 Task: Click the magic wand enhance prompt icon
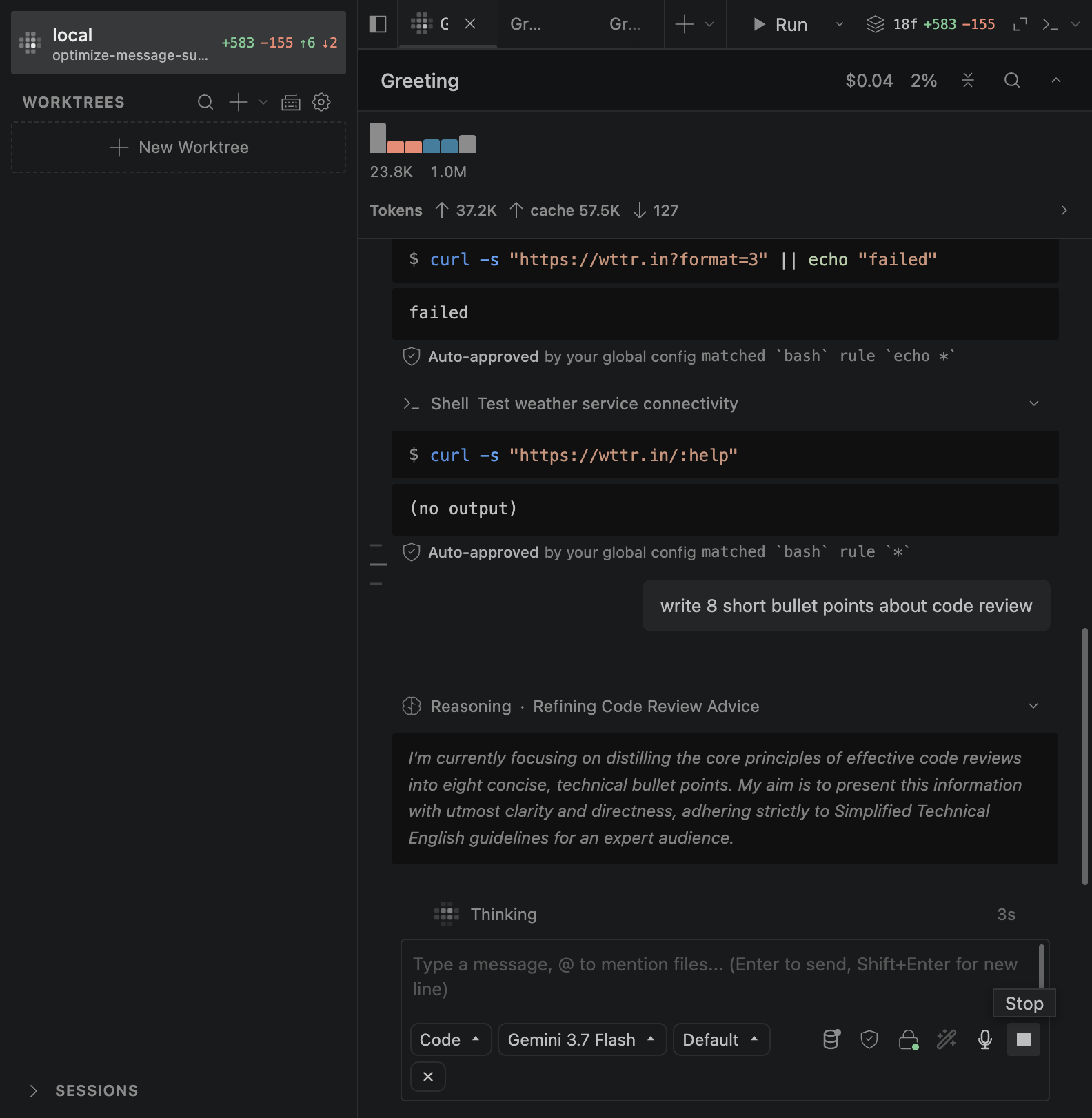pyautogui.click(x=947, y=1039)
